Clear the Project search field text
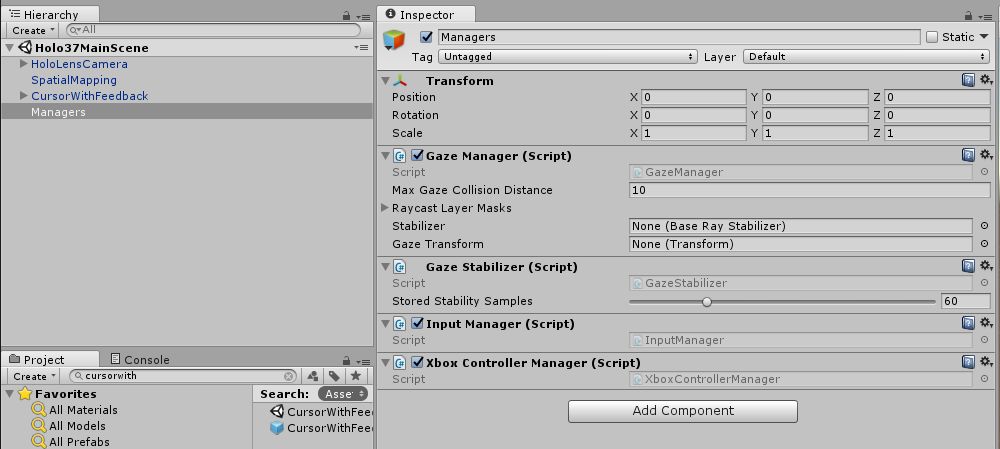Image resolution: width=1000 pixels, height=449 pixels. [289, 376]
